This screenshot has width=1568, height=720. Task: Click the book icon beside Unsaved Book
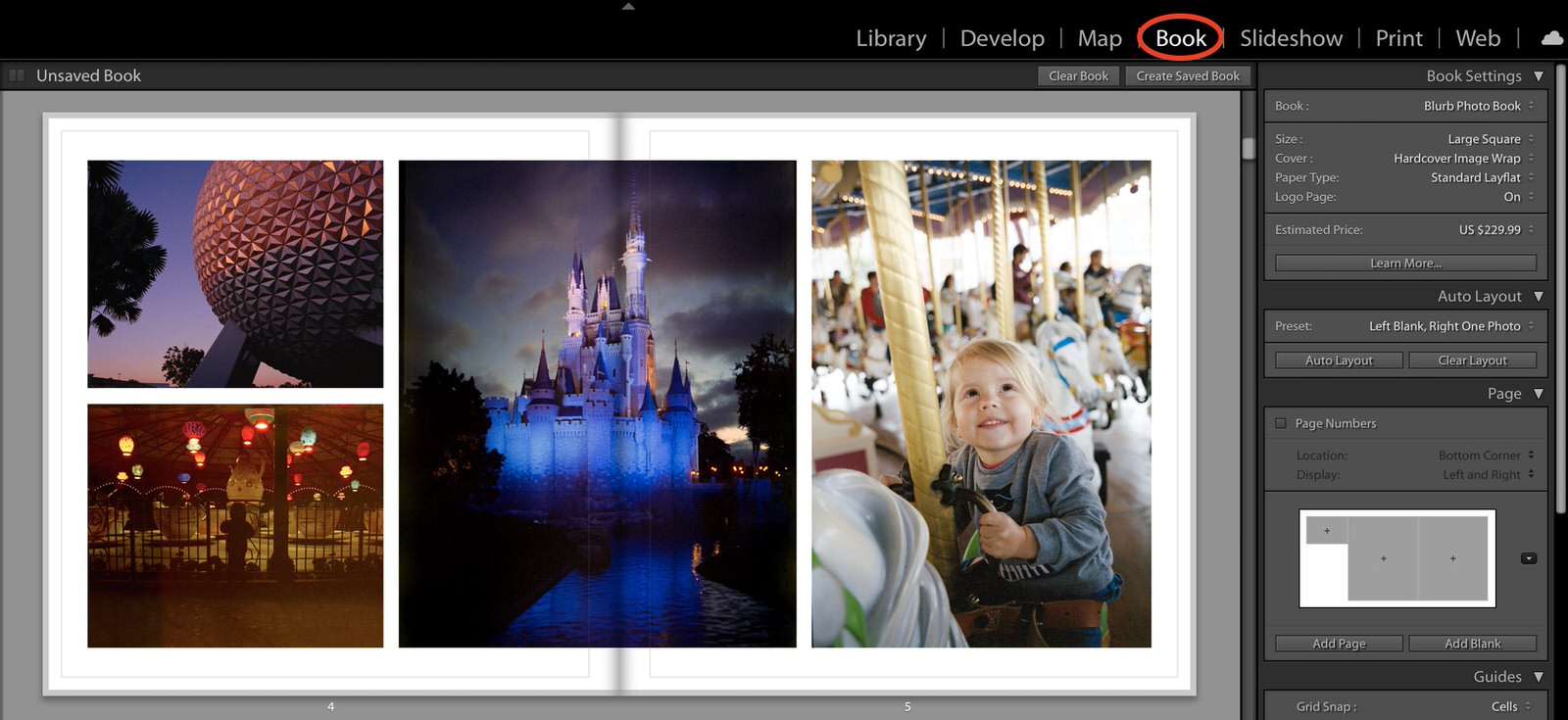[17, 75]
